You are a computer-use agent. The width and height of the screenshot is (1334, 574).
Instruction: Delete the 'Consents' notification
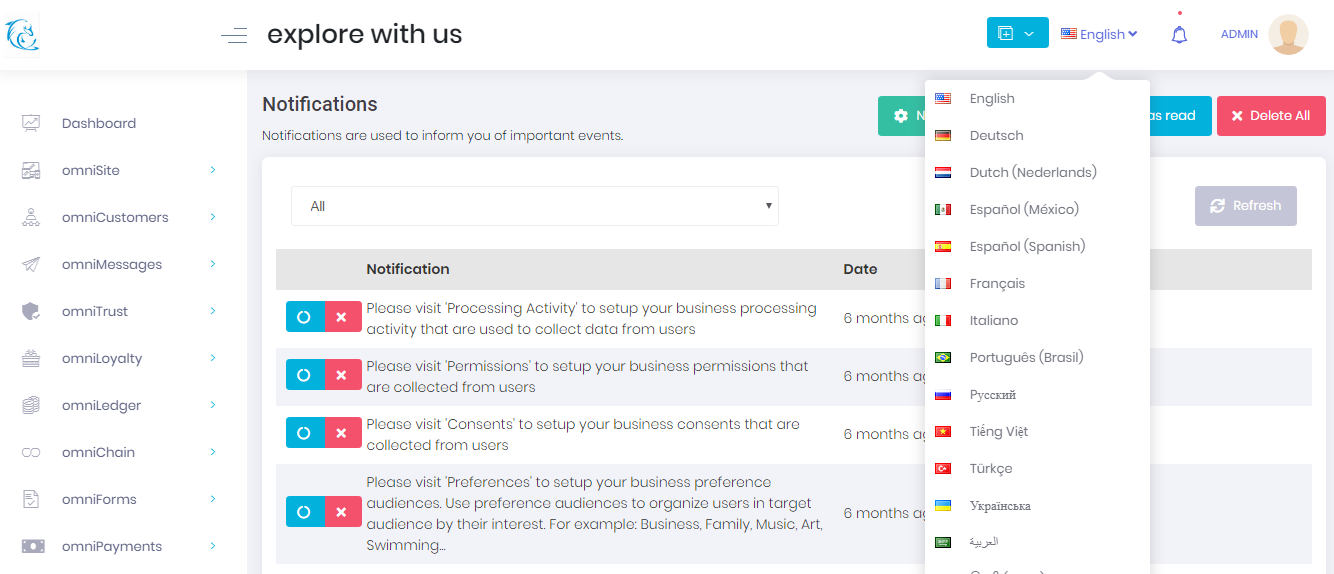tap(342, 433)
